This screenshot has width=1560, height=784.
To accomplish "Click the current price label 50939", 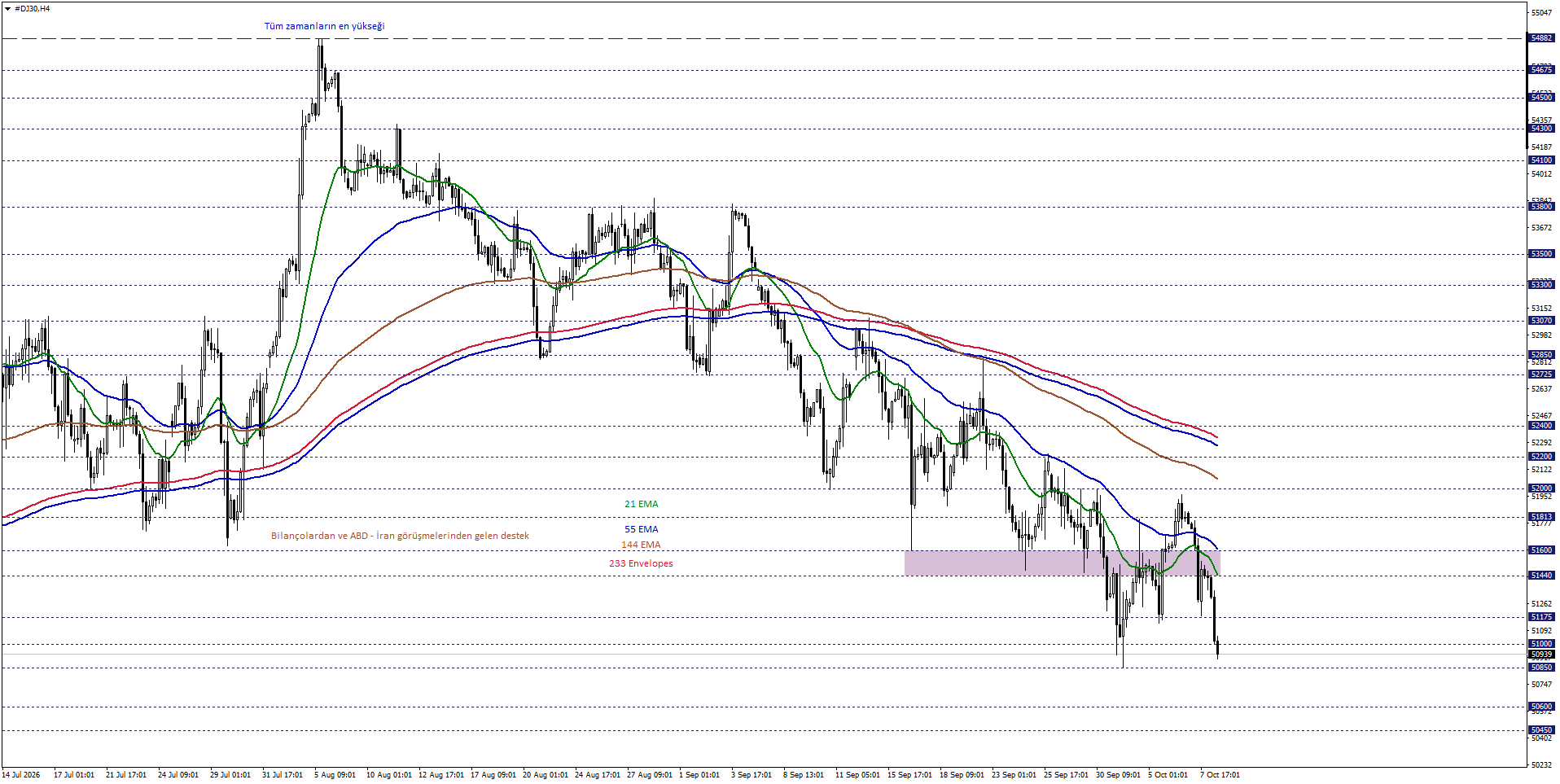I will click(1541, 655).
